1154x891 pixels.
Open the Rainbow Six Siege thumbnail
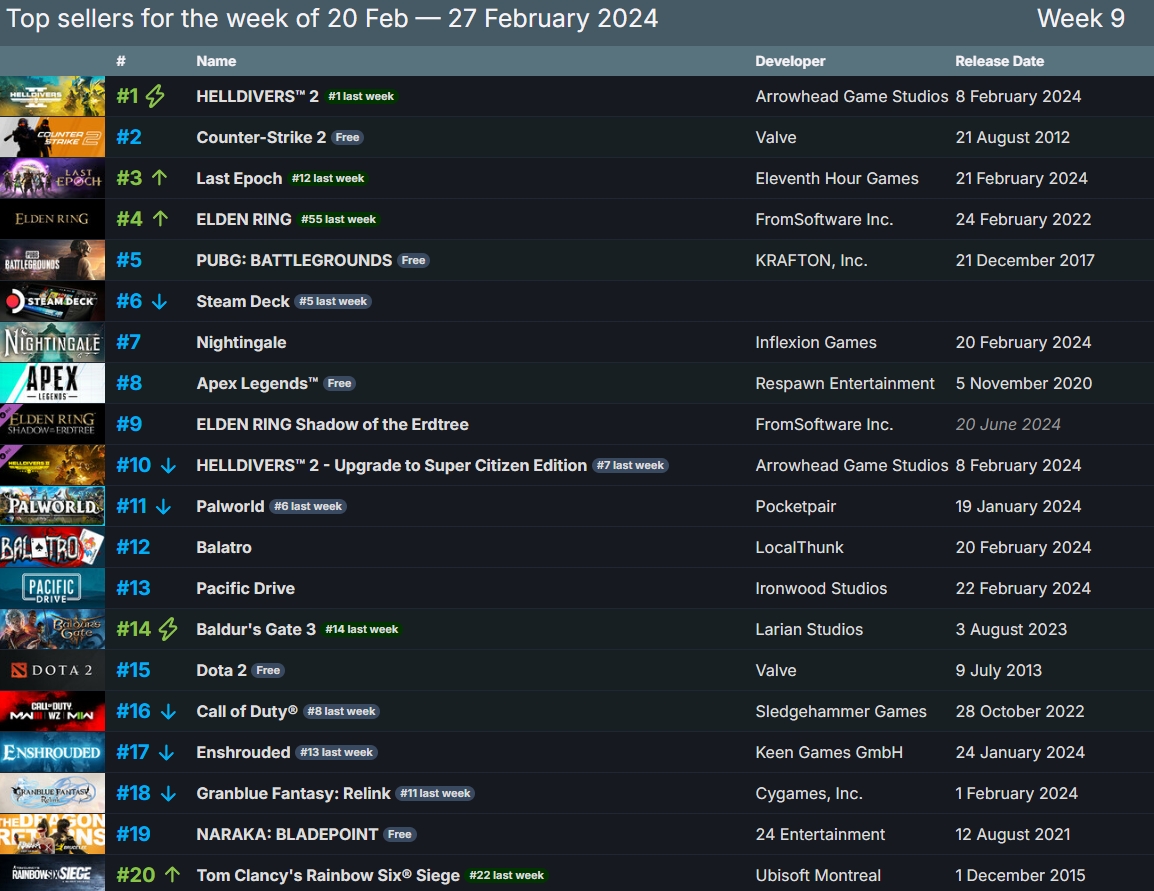click(x=52, y=875)
